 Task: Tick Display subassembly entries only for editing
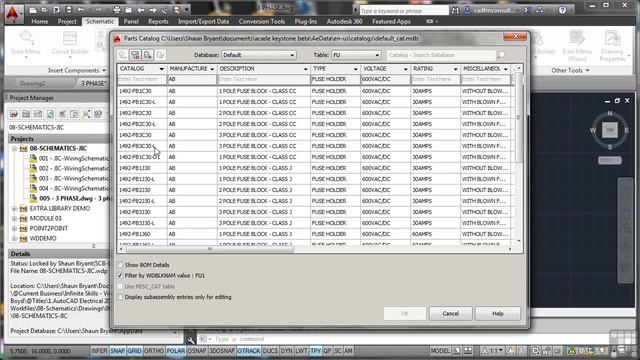pyautogui.click(x=120, y=297)
